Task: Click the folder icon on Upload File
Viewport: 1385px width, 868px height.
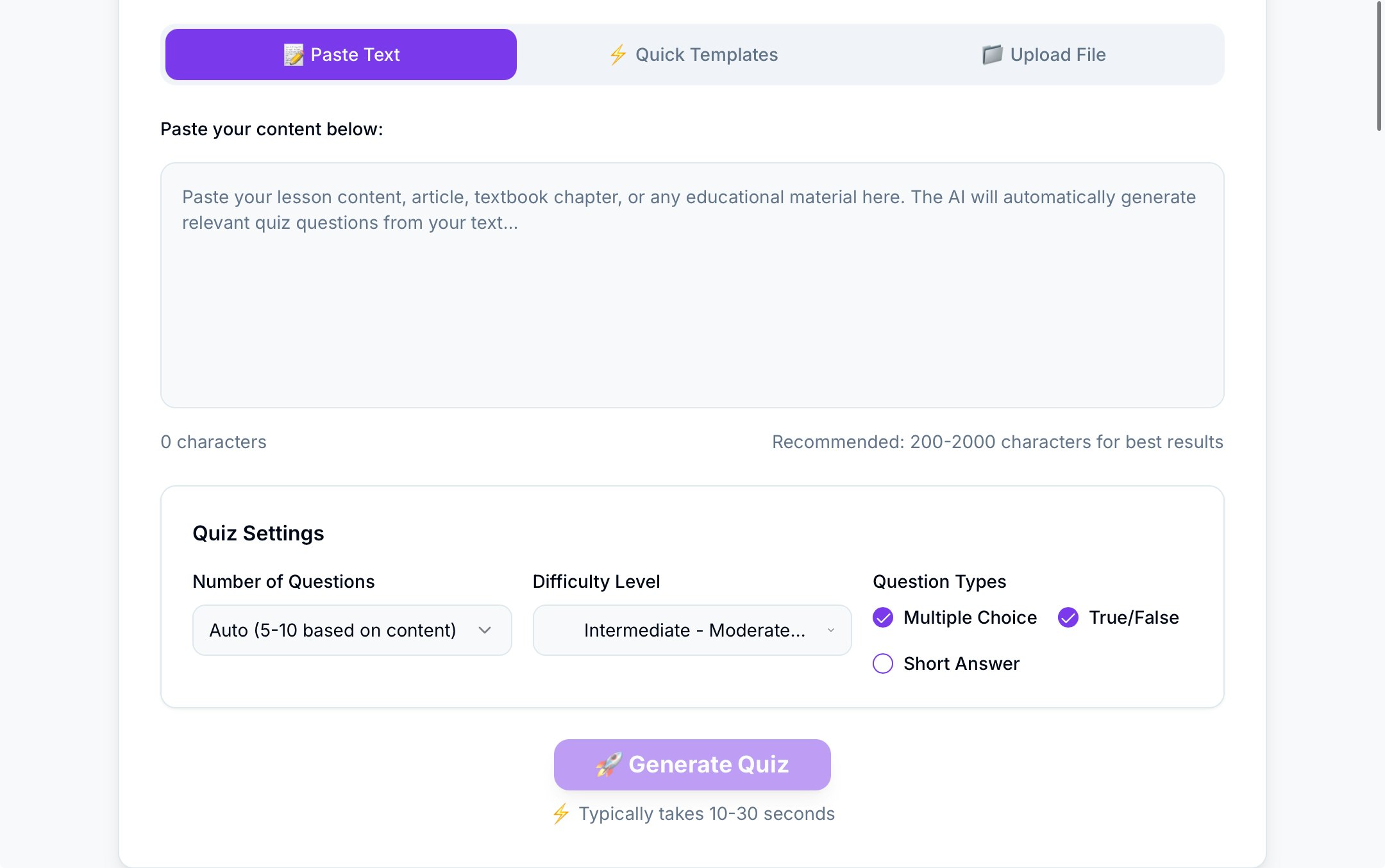Action: coord(992,55)
